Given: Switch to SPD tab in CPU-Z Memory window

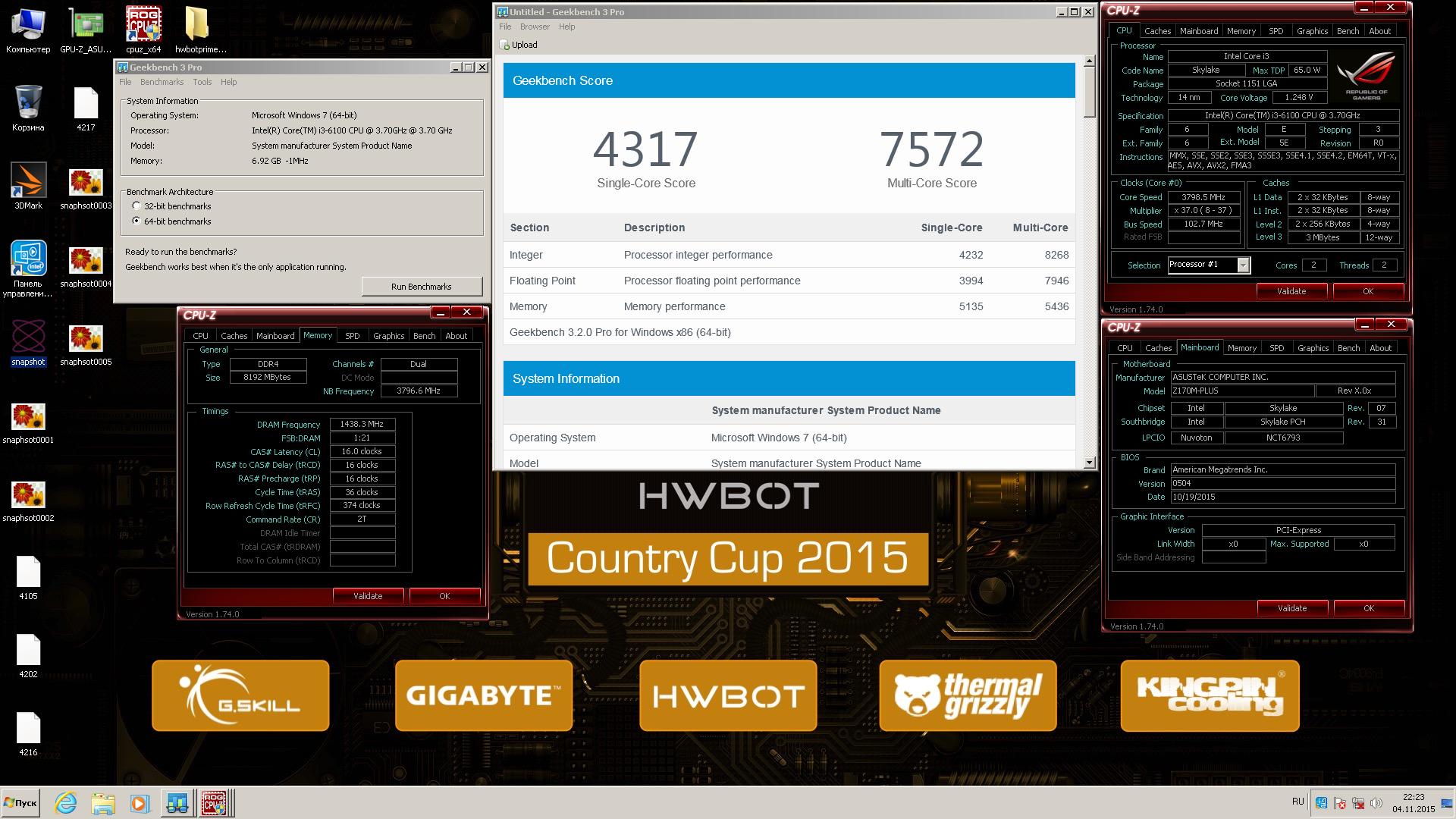Looking at the screenshot, I should (x=353, y=336).
